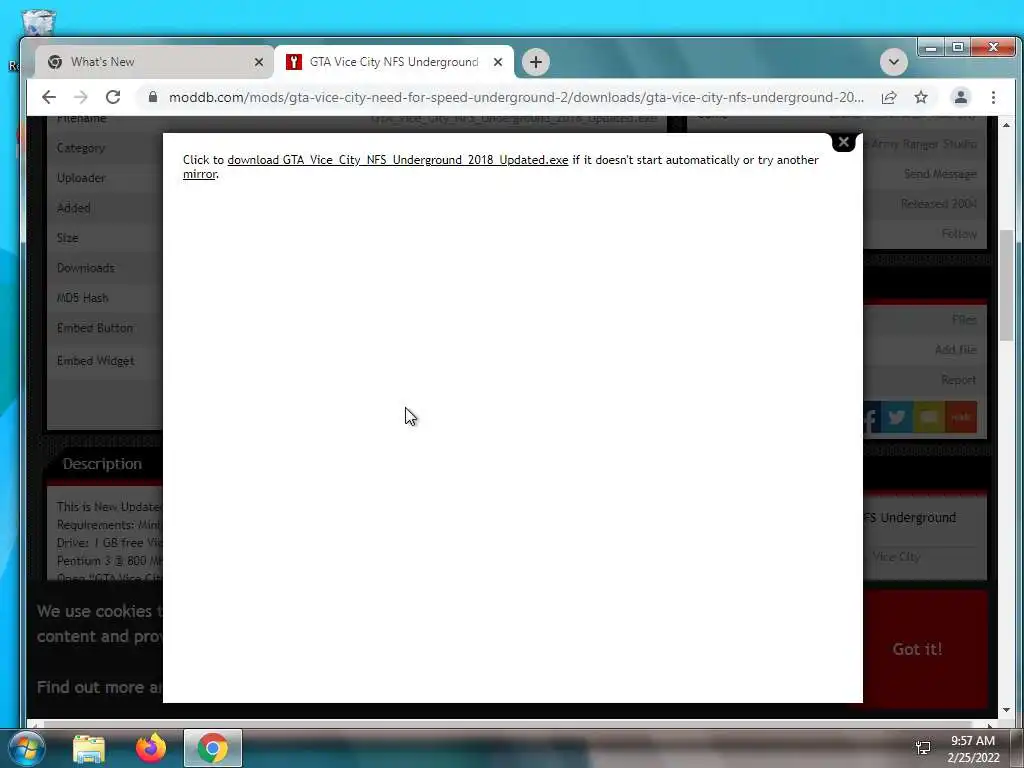The width and height of the screenshot is (1024, 768).
Task: Click the MD5 Hash label
Action: coord(82,298)
